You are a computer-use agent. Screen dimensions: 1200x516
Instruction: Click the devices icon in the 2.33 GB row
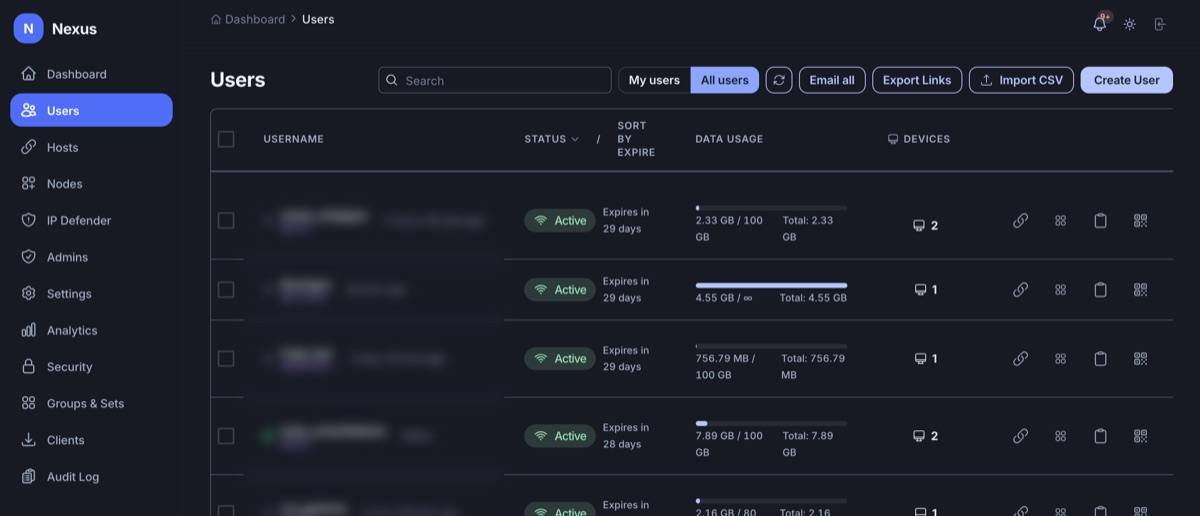tap(919, 225)
